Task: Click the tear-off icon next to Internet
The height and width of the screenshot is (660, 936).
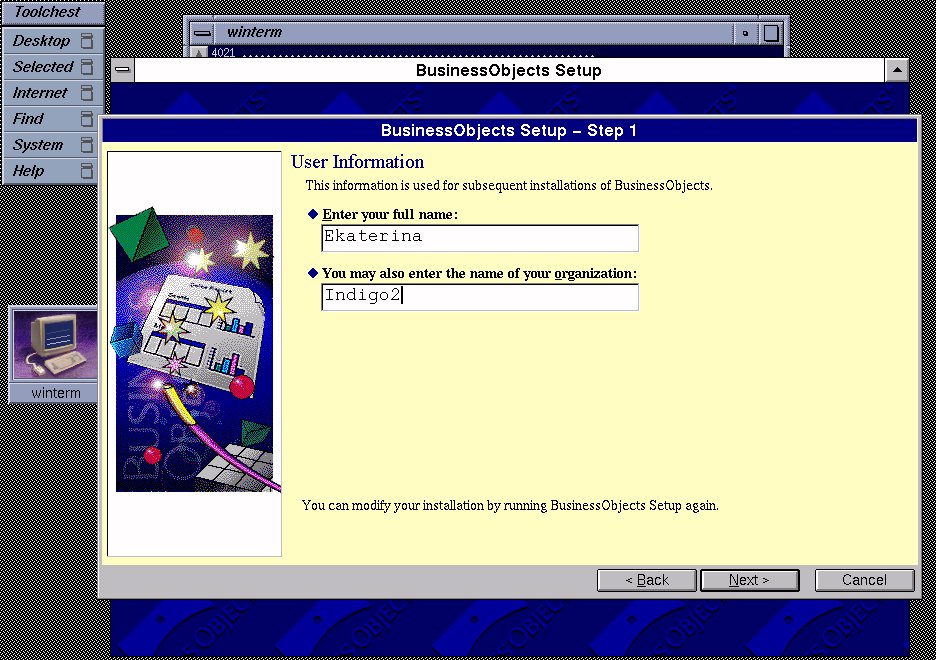Action: 87,93
